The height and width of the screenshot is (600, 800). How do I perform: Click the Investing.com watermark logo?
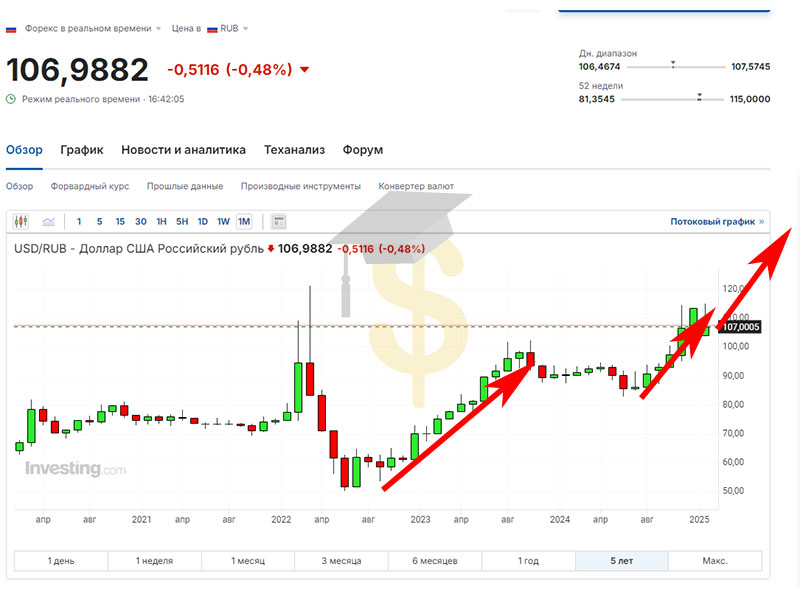75,468
